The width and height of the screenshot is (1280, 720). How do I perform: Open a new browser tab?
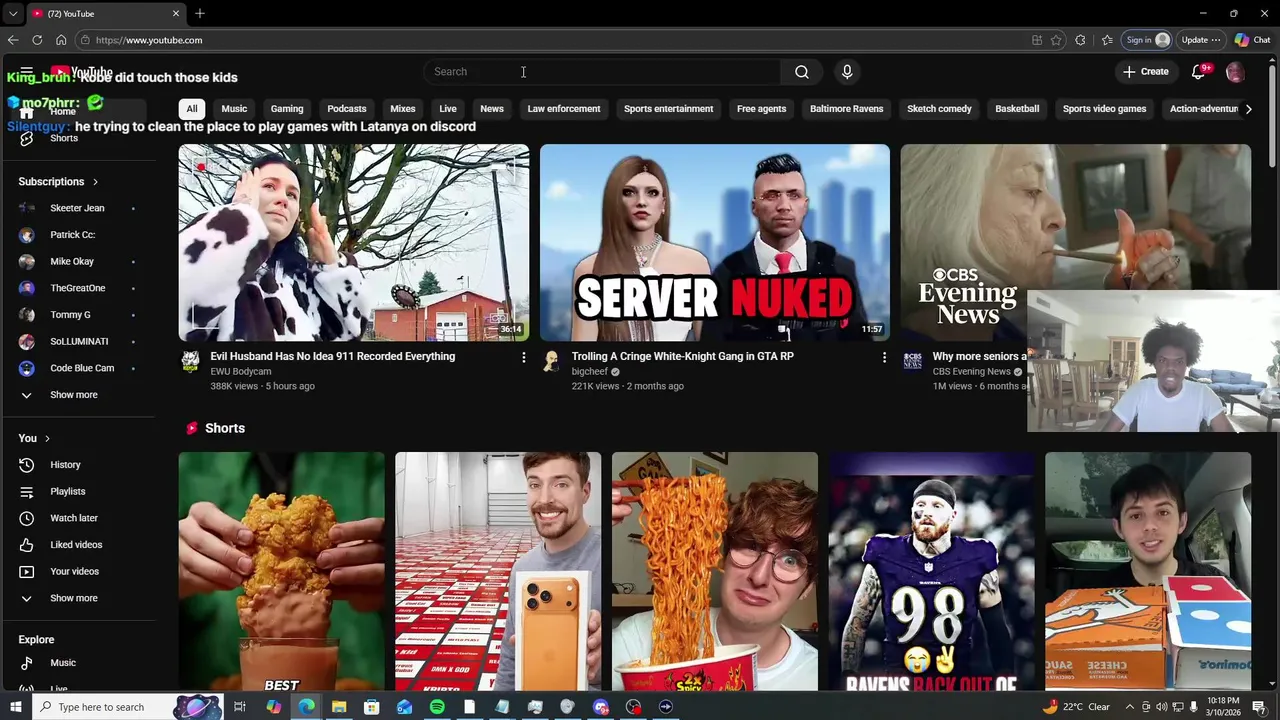[x=200, y=13]
